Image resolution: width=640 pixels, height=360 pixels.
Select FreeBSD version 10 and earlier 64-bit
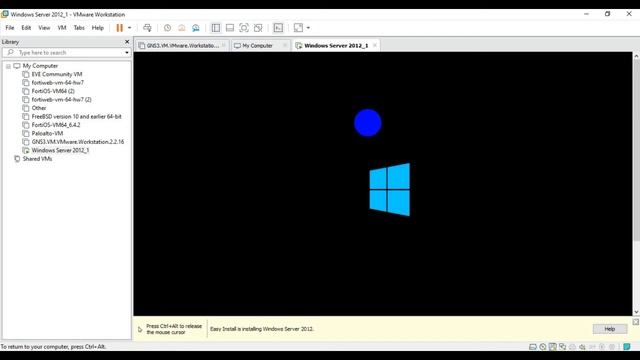76,116
